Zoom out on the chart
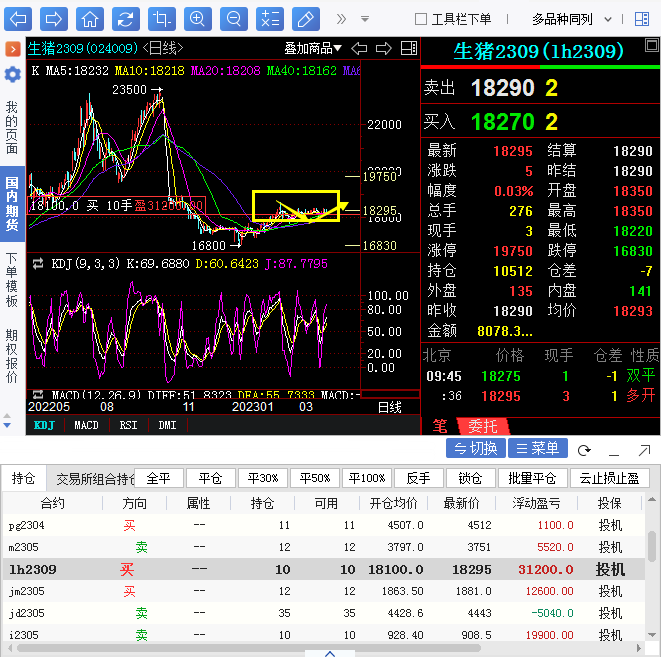661x657 pixels. [x=233, y=18]
